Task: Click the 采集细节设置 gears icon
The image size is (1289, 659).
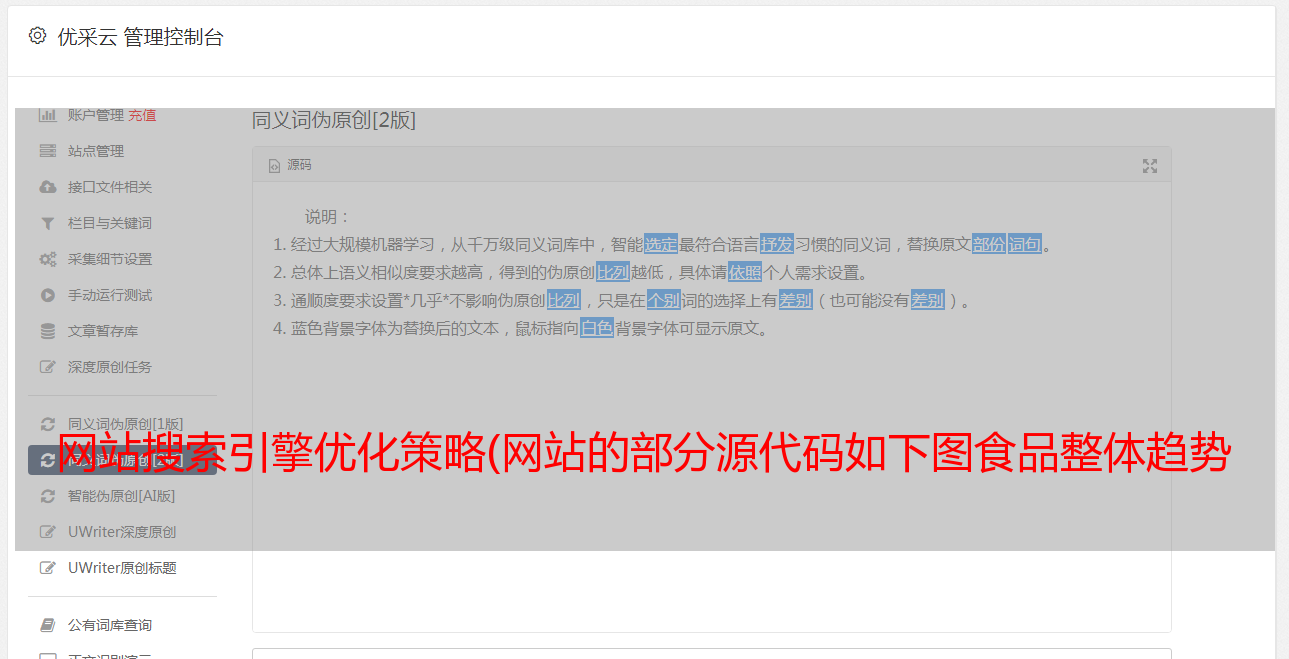Action: point(48,259)
